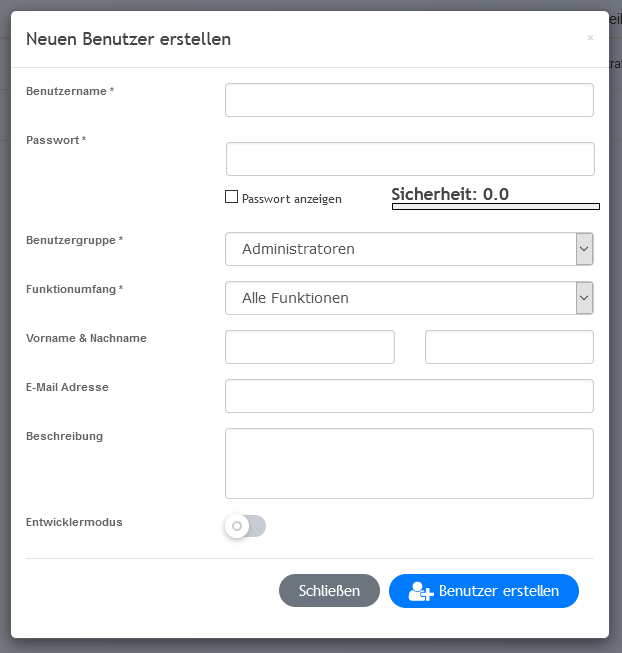The height and width of the screenshot is (653, 622).
Task: Expand the Funktionumfang dropdown arrow
Action: (584, 298)
